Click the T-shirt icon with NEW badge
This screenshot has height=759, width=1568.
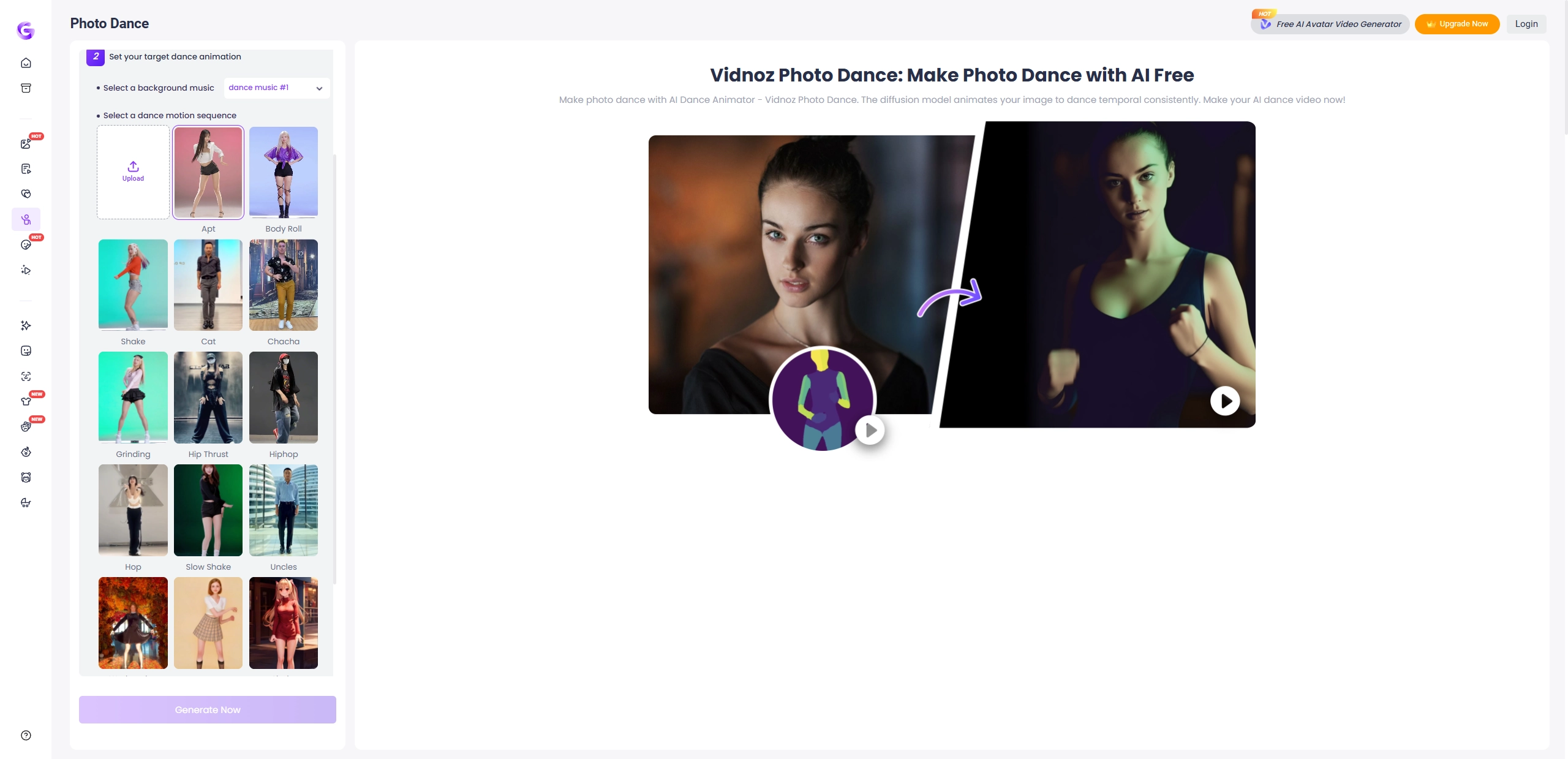26,401
